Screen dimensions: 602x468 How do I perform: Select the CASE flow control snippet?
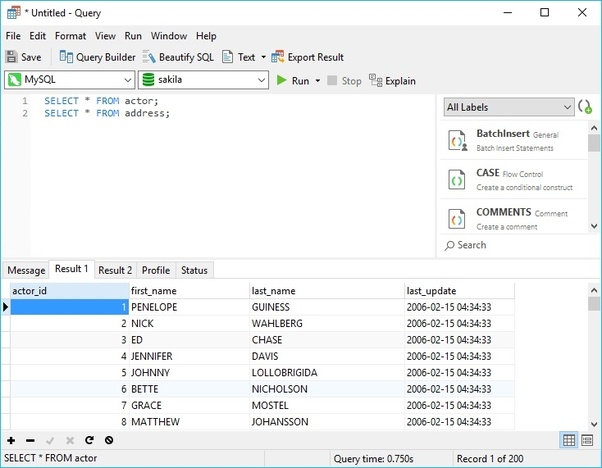[514, 180]
